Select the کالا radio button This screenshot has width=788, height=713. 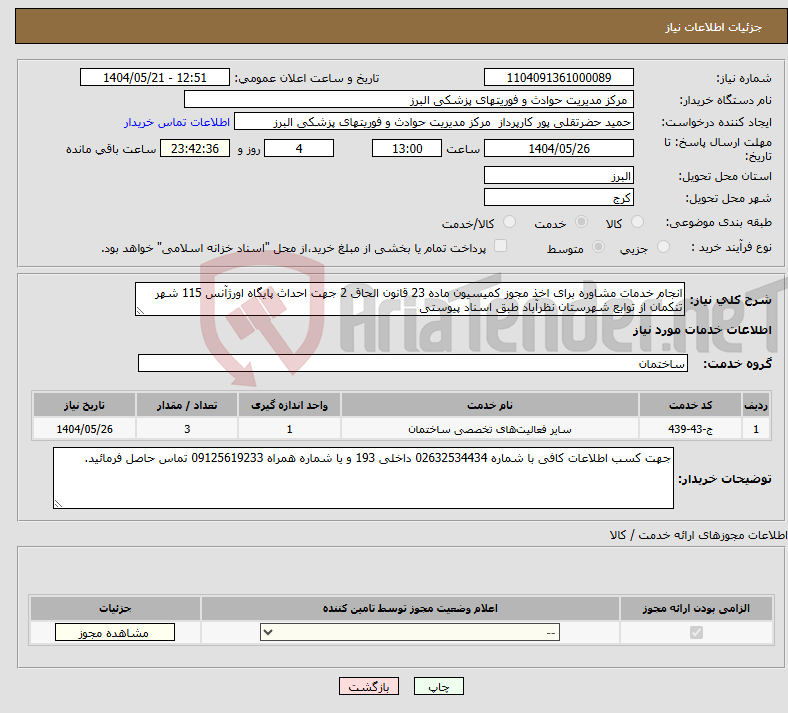click(x=637, y=222)
